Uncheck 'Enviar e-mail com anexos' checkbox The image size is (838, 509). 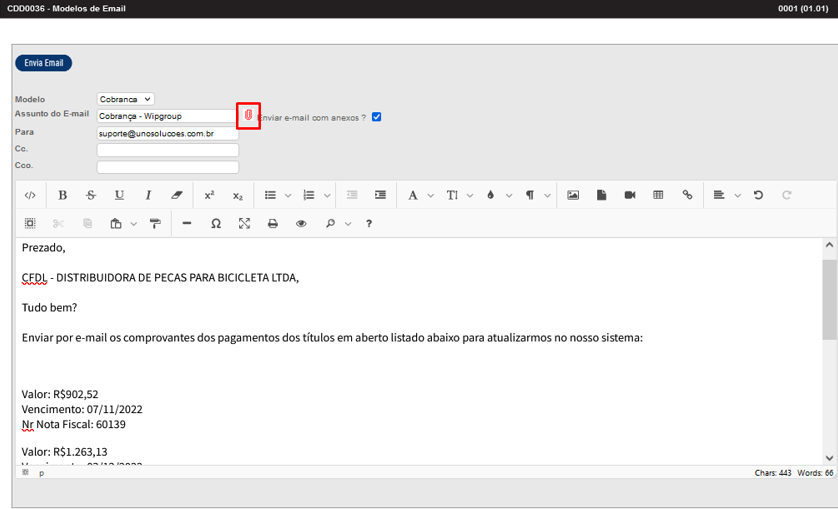tap(377, 117)
